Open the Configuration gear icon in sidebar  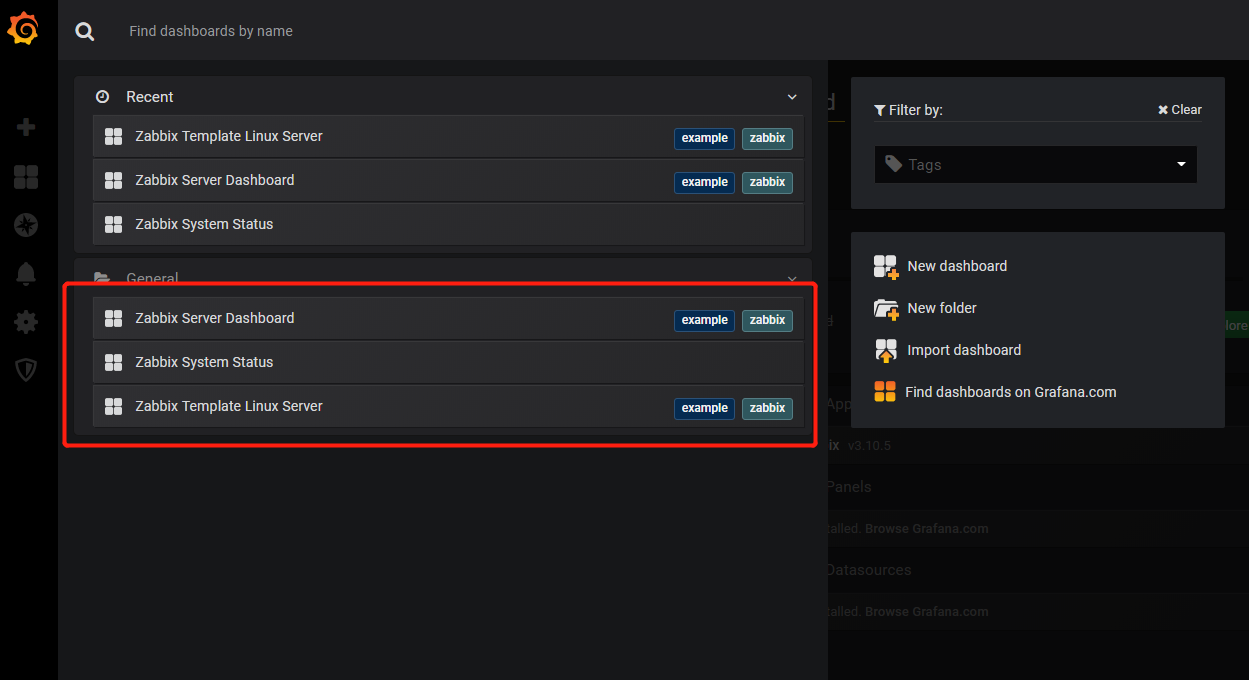pos(26,322)
